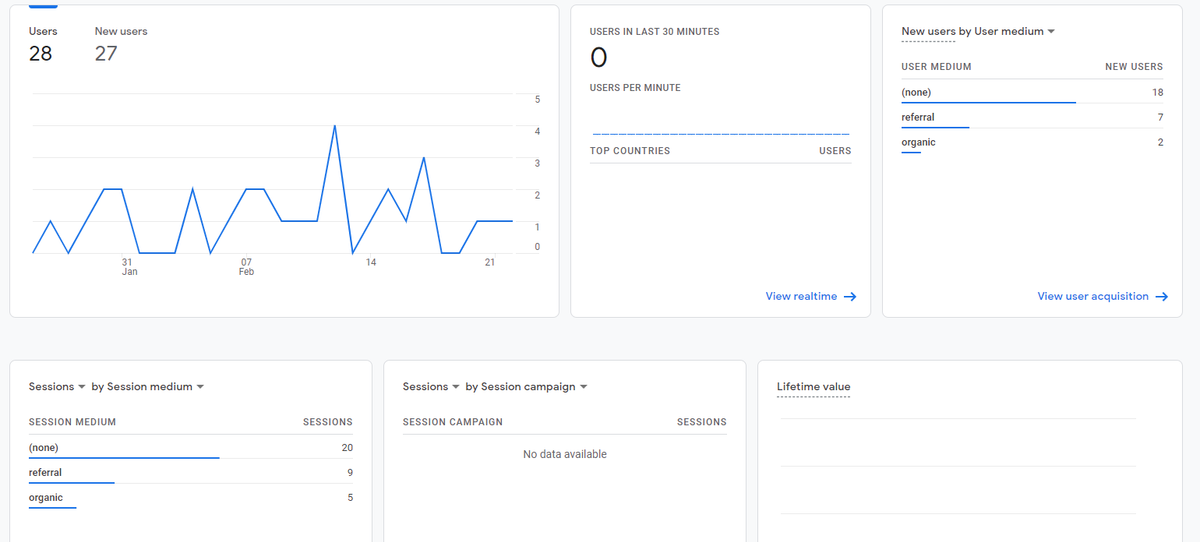The height and width of the screenshot is (542, 1200).
Task: Click the No data available message
Action: pyautogui.click(x=565, y=454)
